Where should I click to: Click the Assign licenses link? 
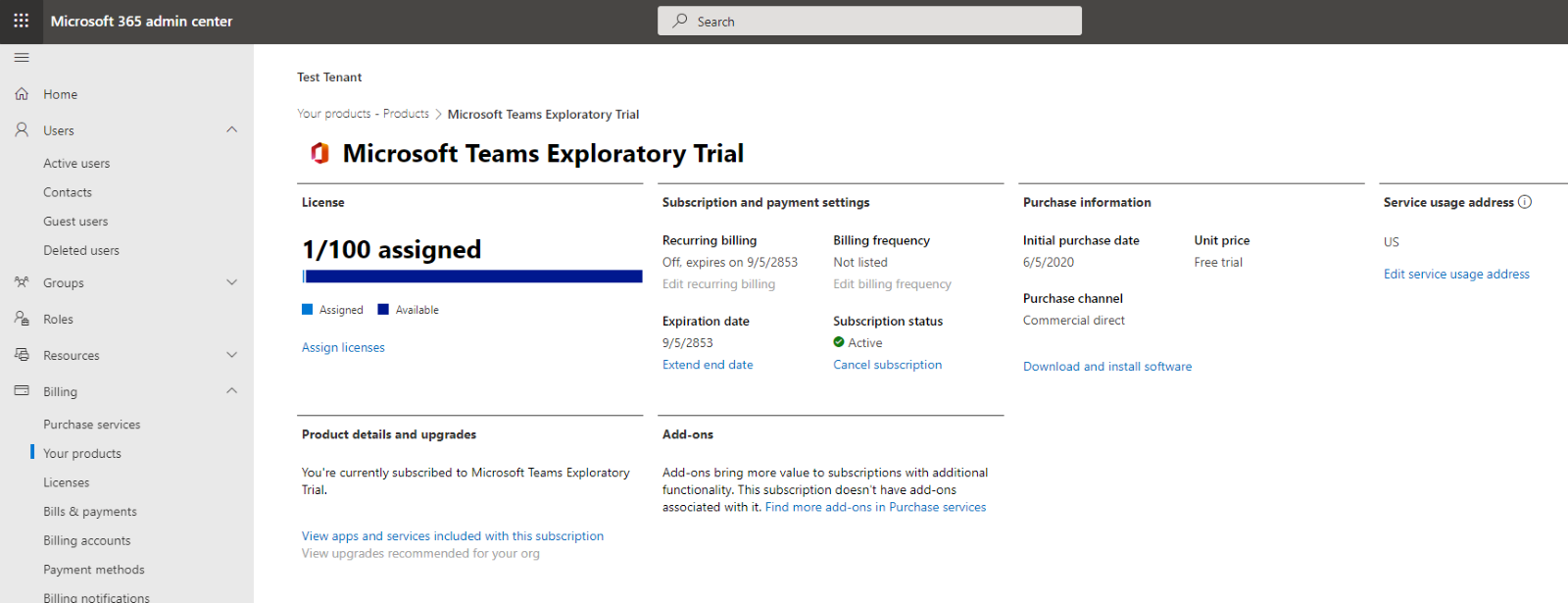(x=343, y=347)
